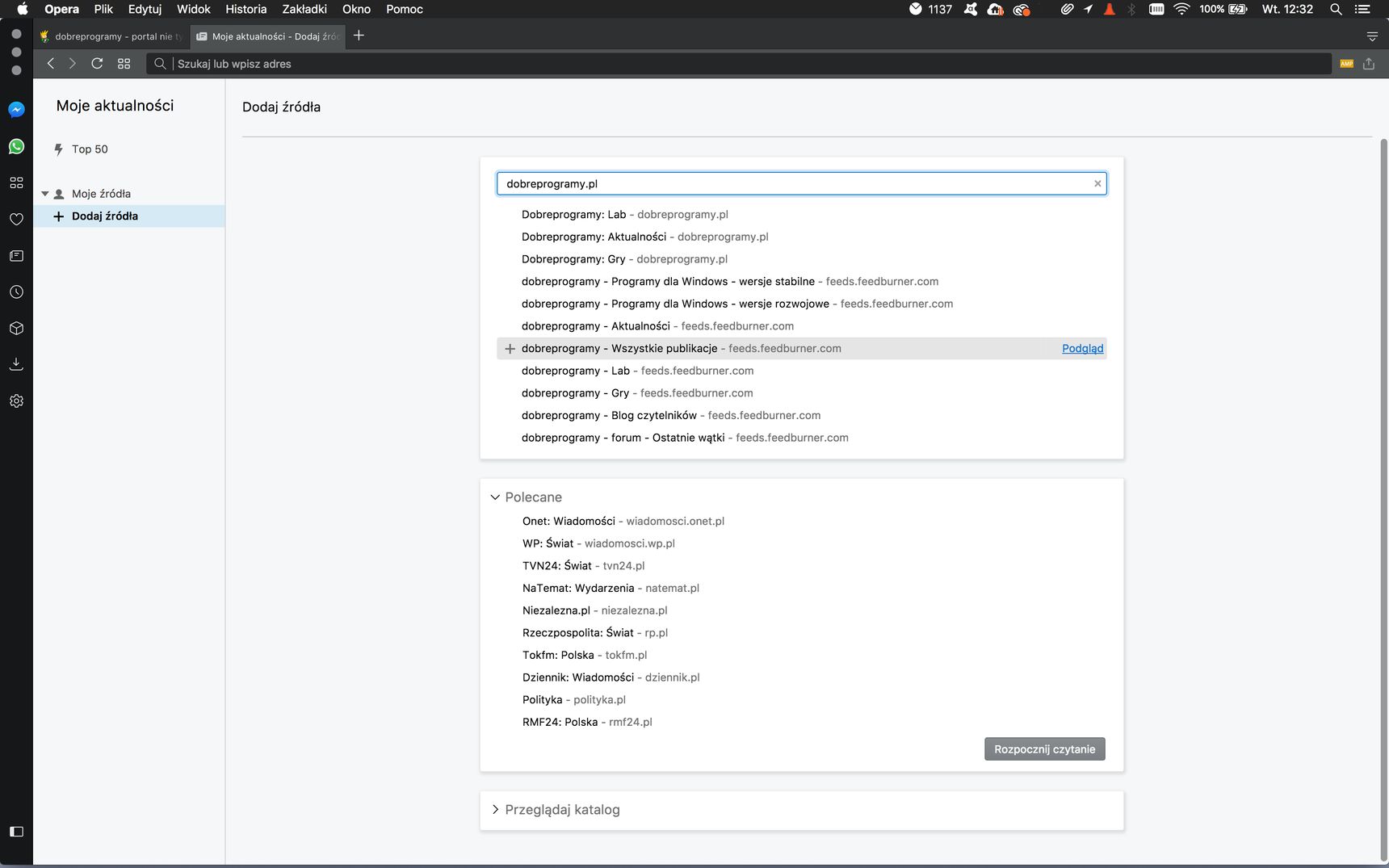Screen dimensions: 1389x868
Task: Go forward with the forward arrow
Action: click(x=73, y=63)
